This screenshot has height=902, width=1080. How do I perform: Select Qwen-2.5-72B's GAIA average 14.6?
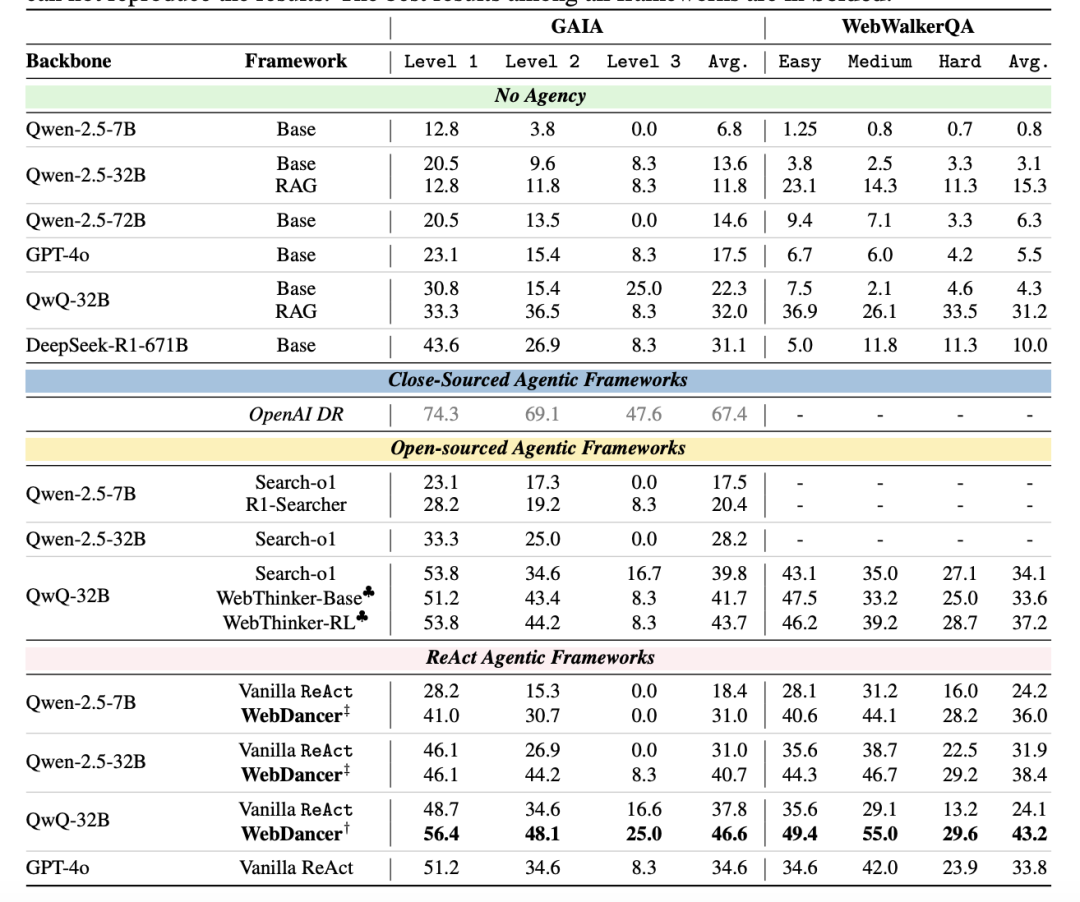[x=729, y=220]
